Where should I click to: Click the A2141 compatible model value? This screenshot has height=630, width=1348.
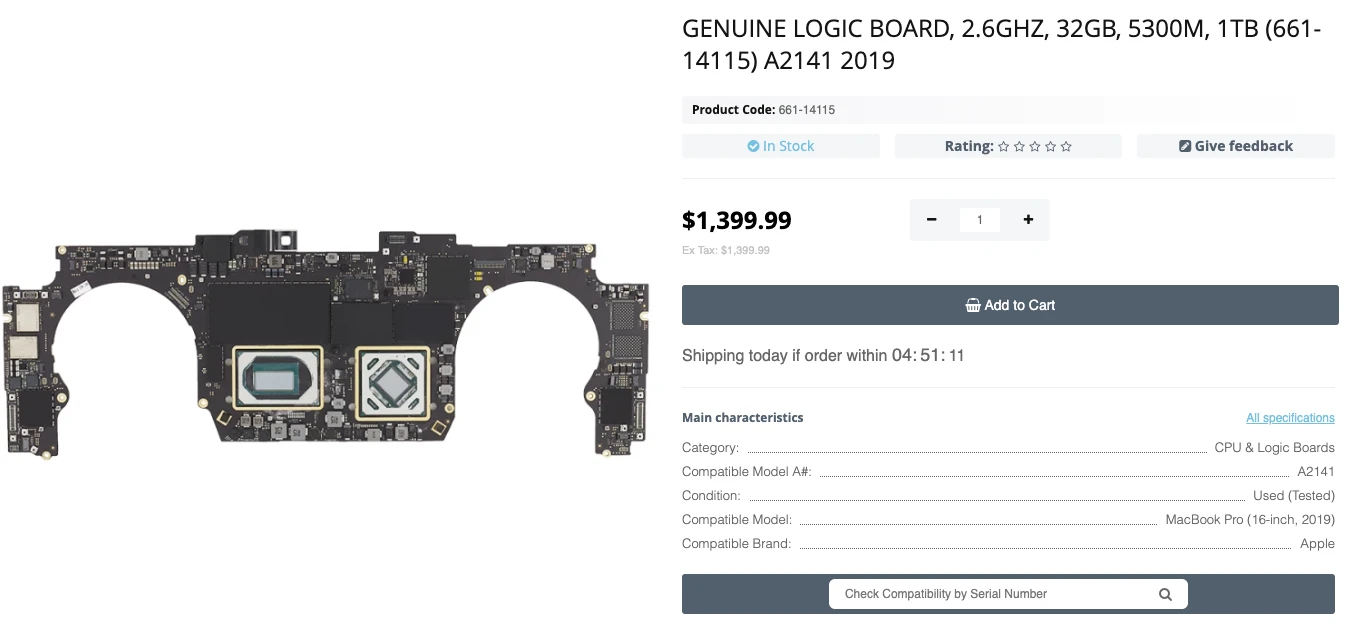click(x=1316, y=471)
